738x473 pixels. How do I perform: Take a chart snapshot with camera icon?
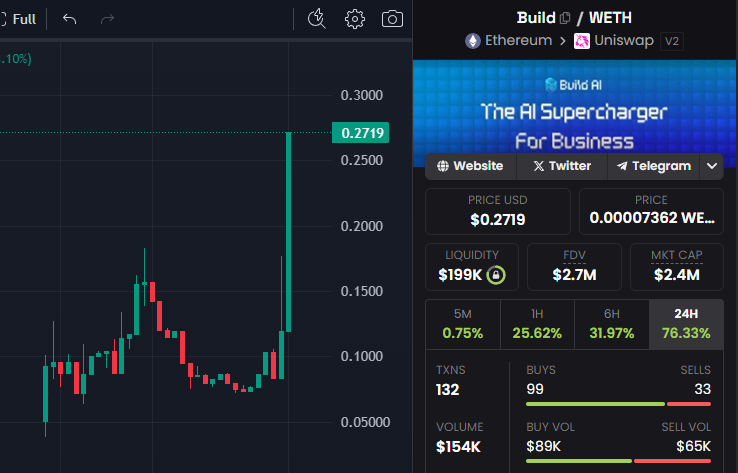pos(392,19)
